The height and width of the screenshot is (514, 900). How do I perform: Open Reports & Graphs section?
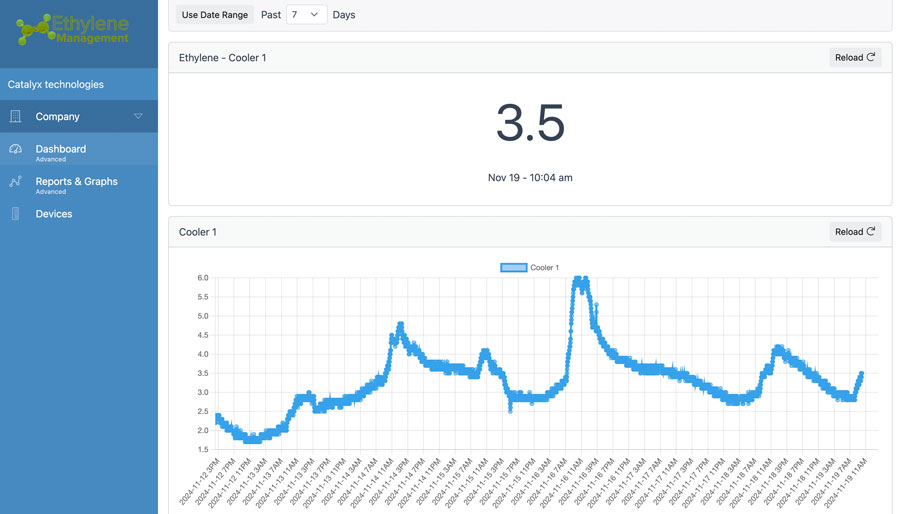click(79, 182)
